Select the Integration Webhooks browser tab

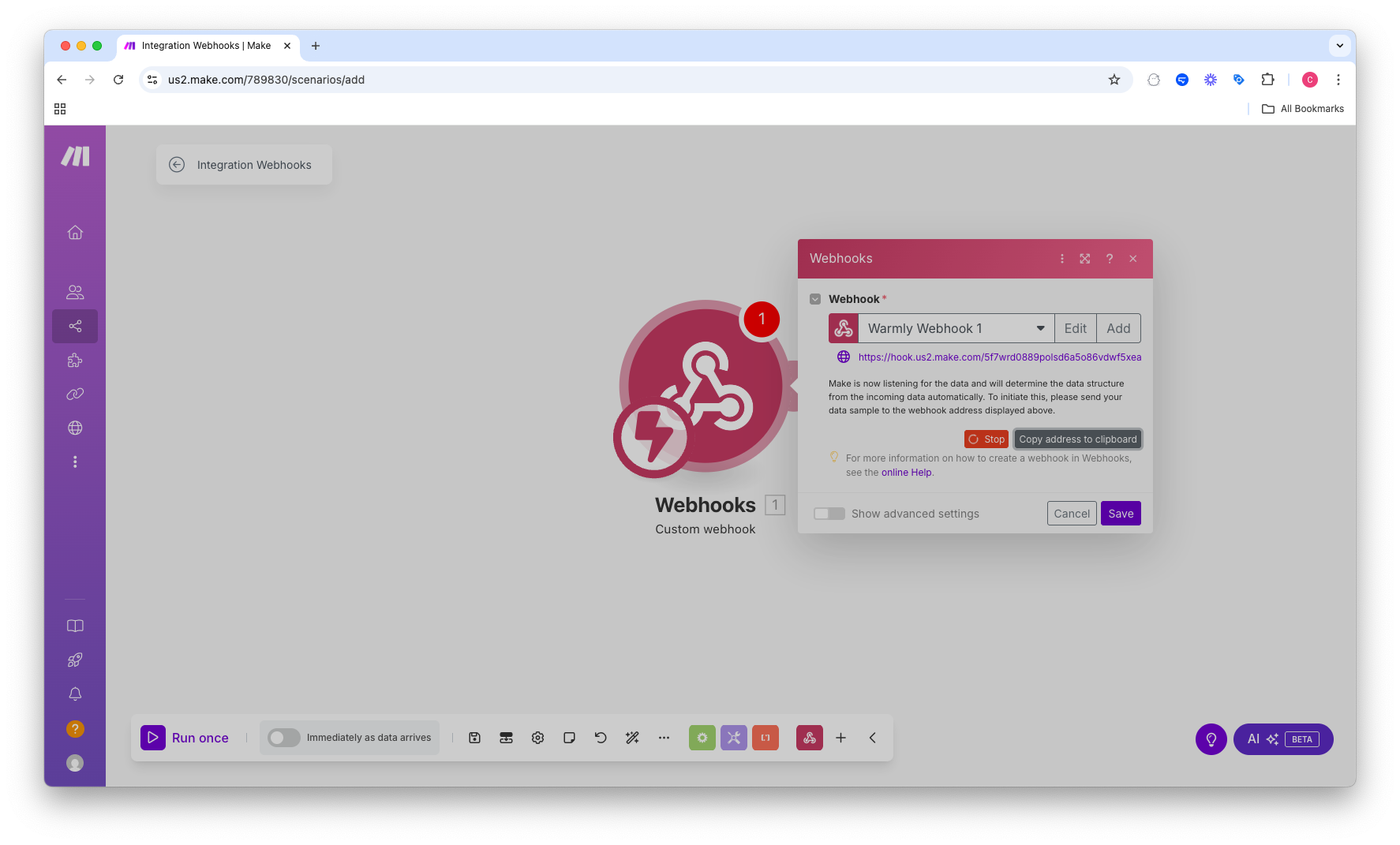point(207,46)
